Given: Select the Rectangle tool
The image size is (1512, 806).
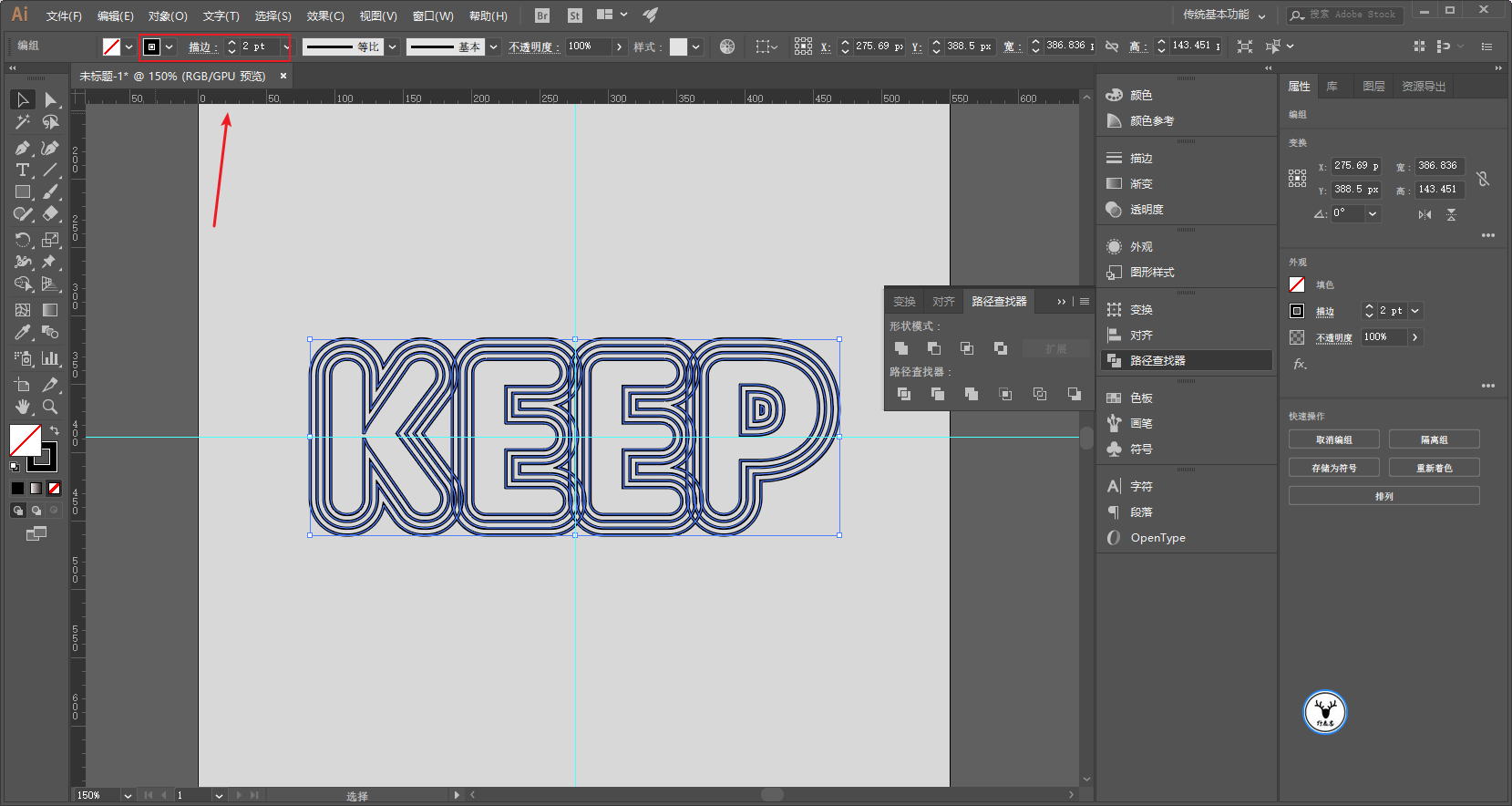Looking at the screenshot, I should (x=23, y=192).
